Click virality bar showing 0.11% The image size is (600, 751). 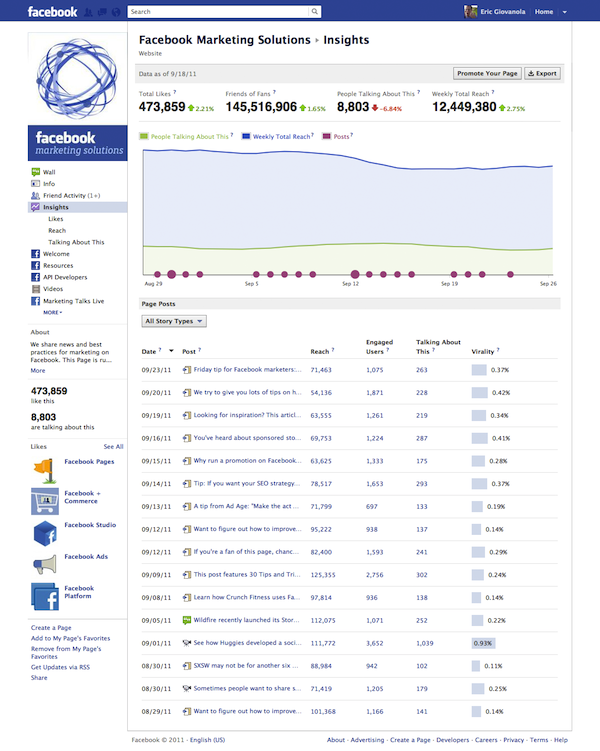[475, 666]
